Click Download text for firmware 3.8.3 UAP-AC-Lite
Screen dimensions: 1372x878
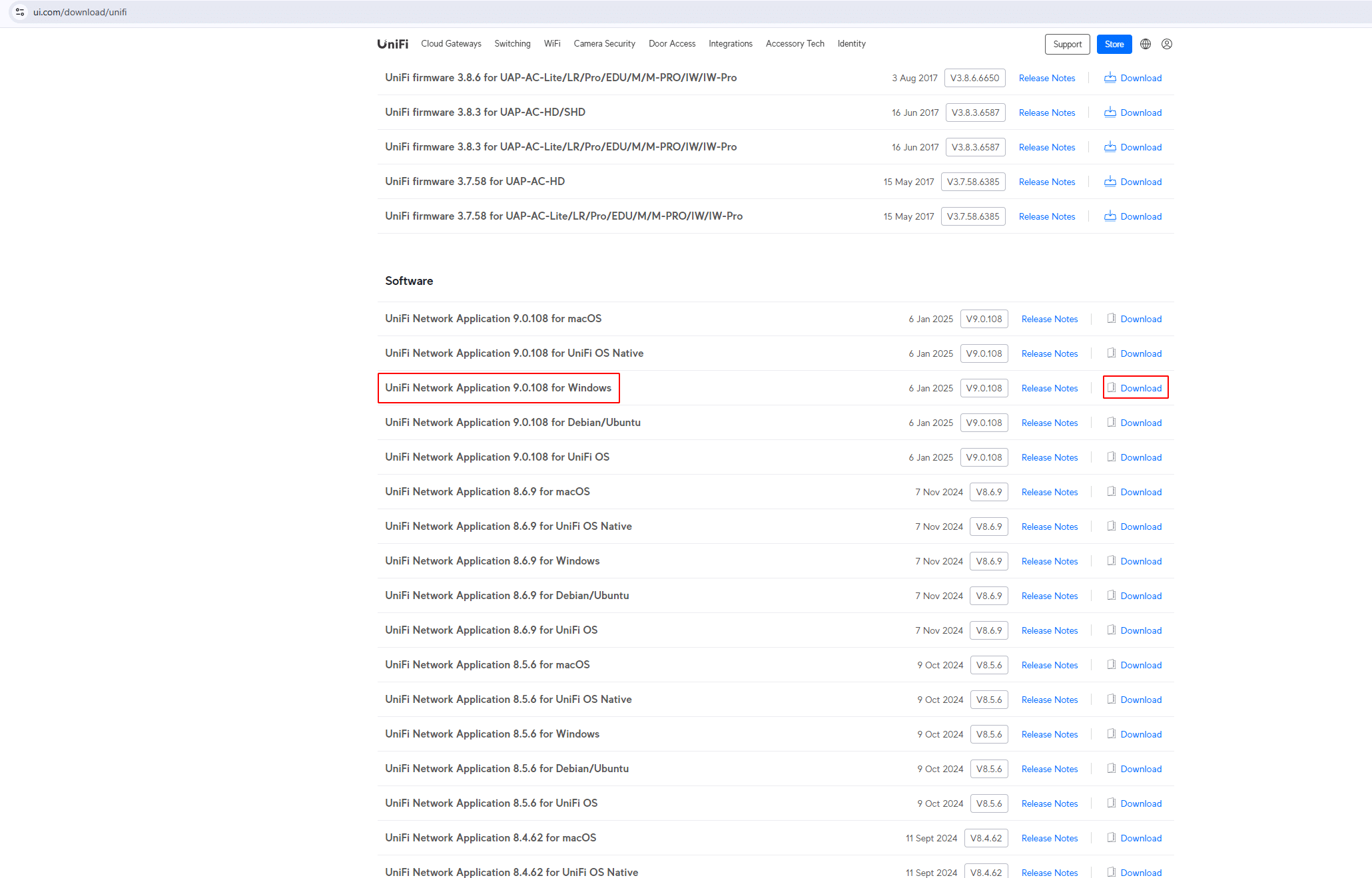point(1141,147)
